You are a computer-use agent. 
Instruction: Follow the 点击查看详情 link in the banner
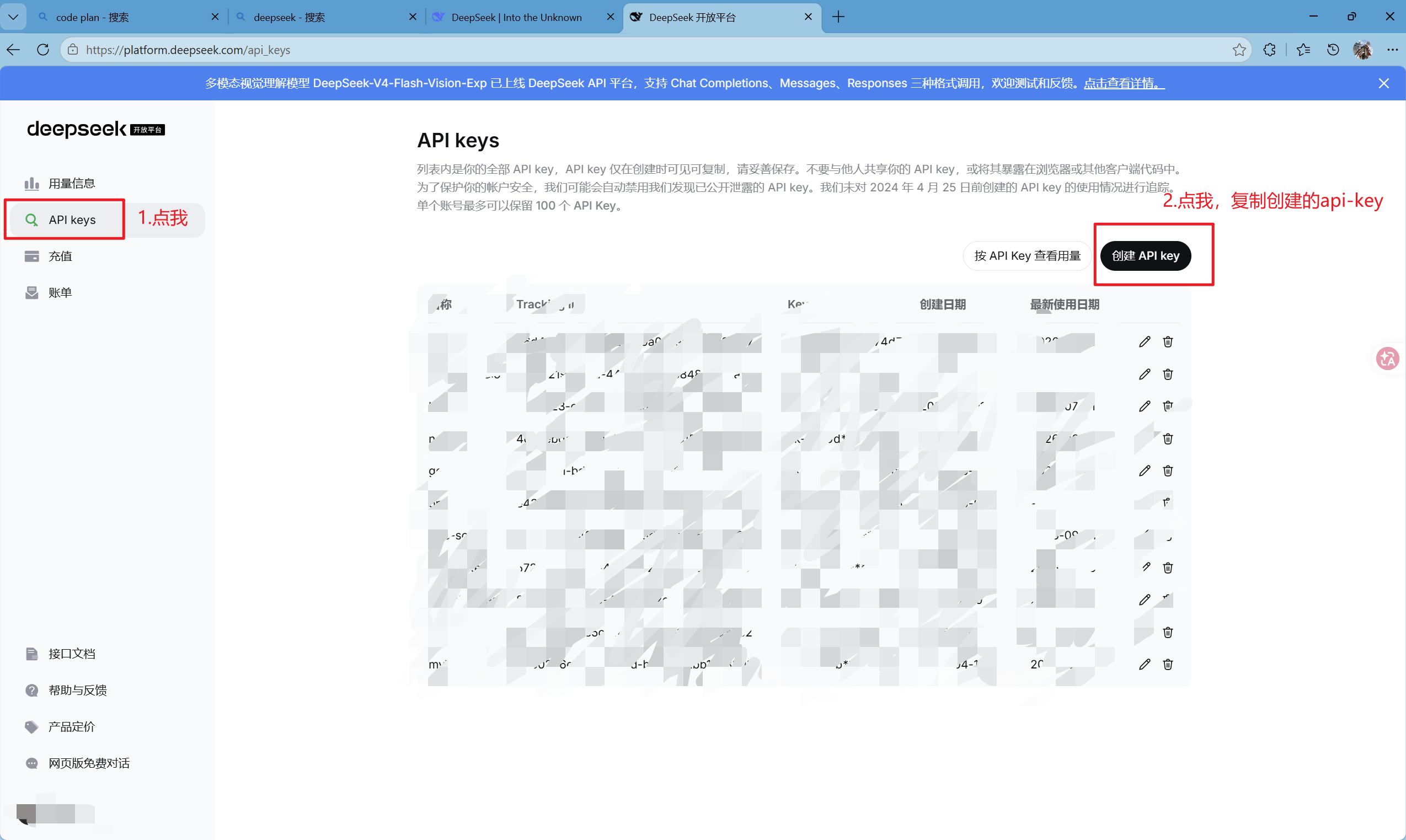[x=1124, y=83]
